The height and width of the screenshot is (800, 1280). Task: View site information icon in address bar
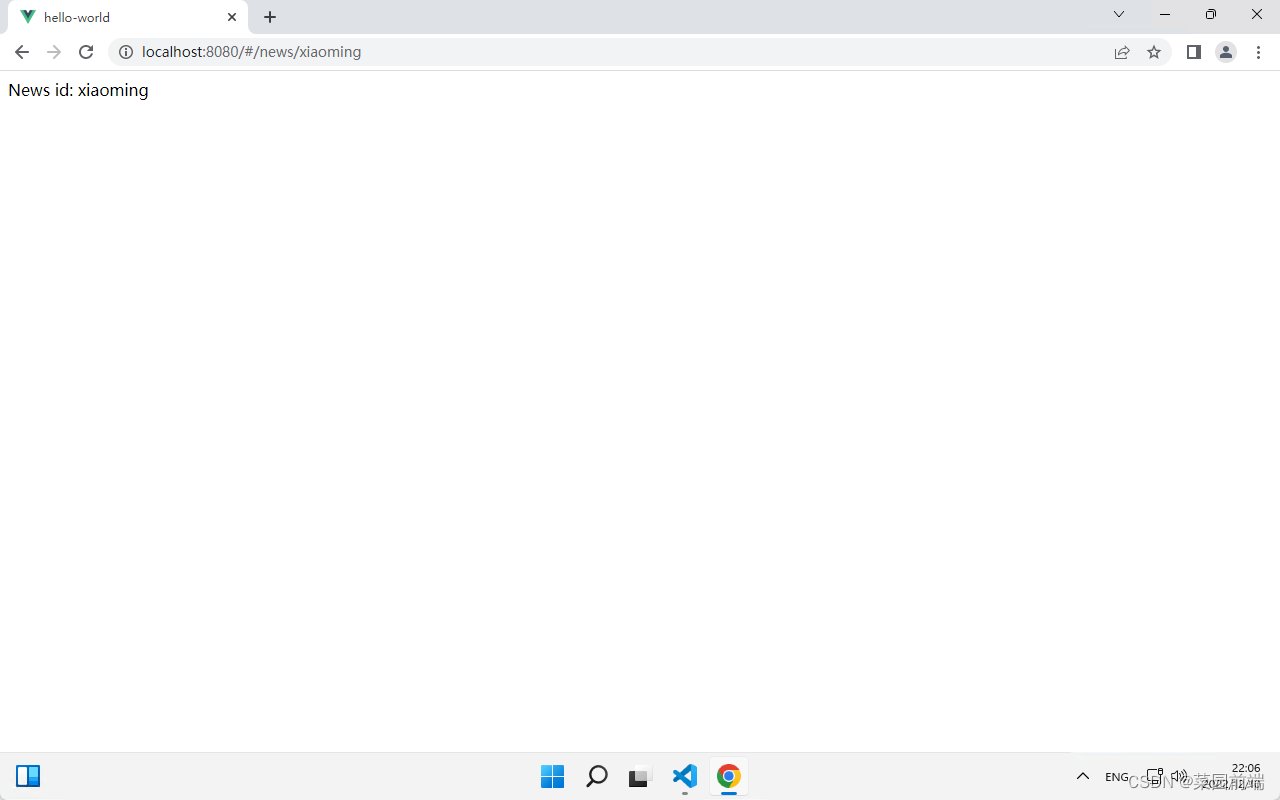coord(126,52)
